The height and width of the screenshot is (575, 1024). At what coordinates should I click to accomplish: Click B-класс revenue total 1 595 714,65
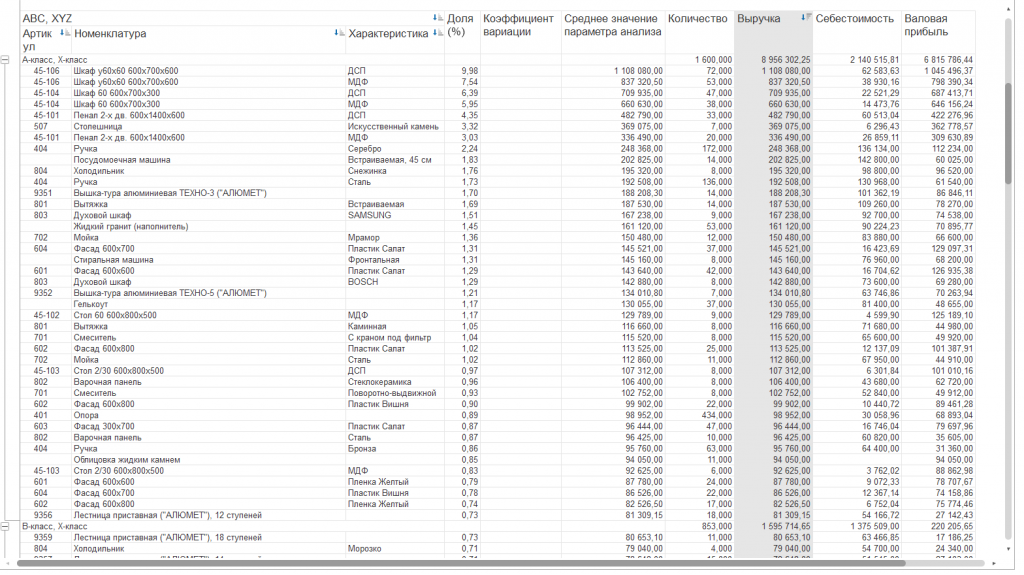point(786,526)
